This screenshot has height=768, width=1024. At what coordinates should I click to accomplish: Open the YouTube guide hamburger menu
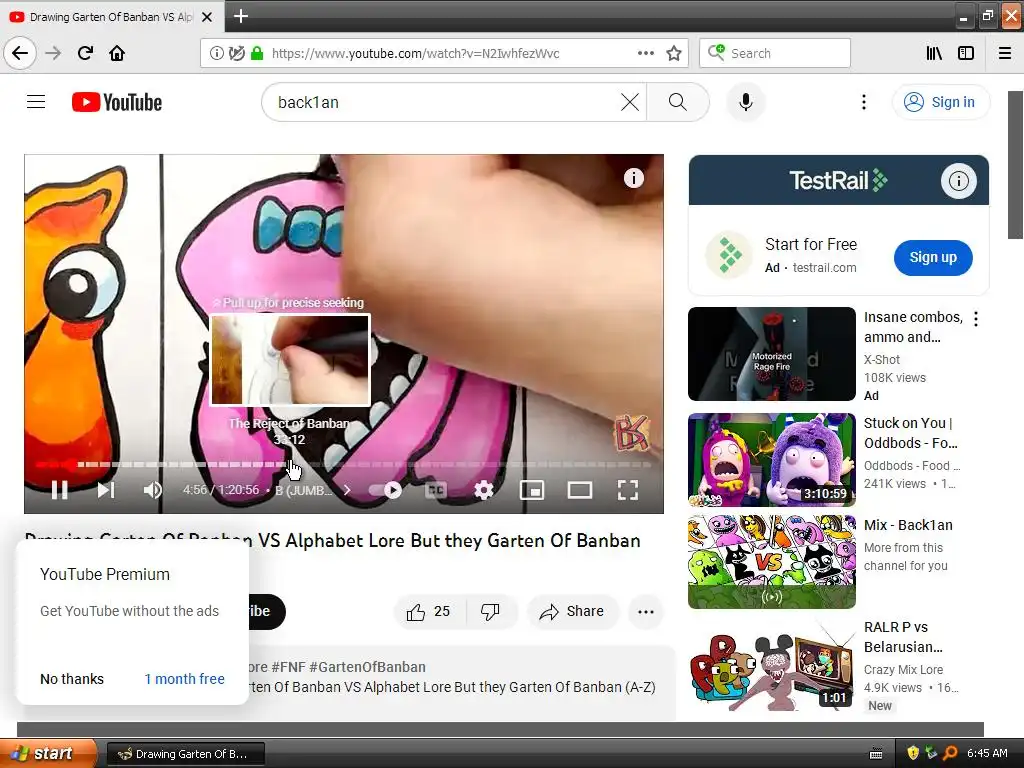coord(36,102)
